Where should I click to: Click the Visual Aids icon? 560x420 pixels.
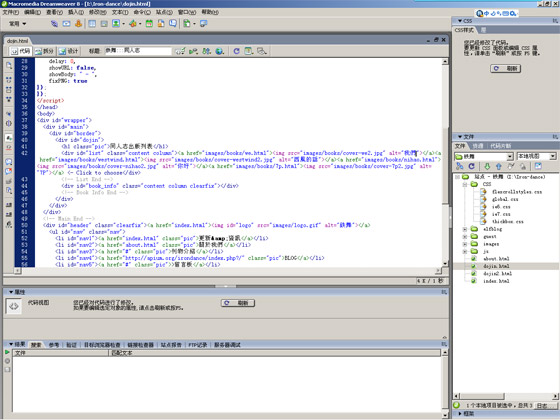click(x=262, y=51)
